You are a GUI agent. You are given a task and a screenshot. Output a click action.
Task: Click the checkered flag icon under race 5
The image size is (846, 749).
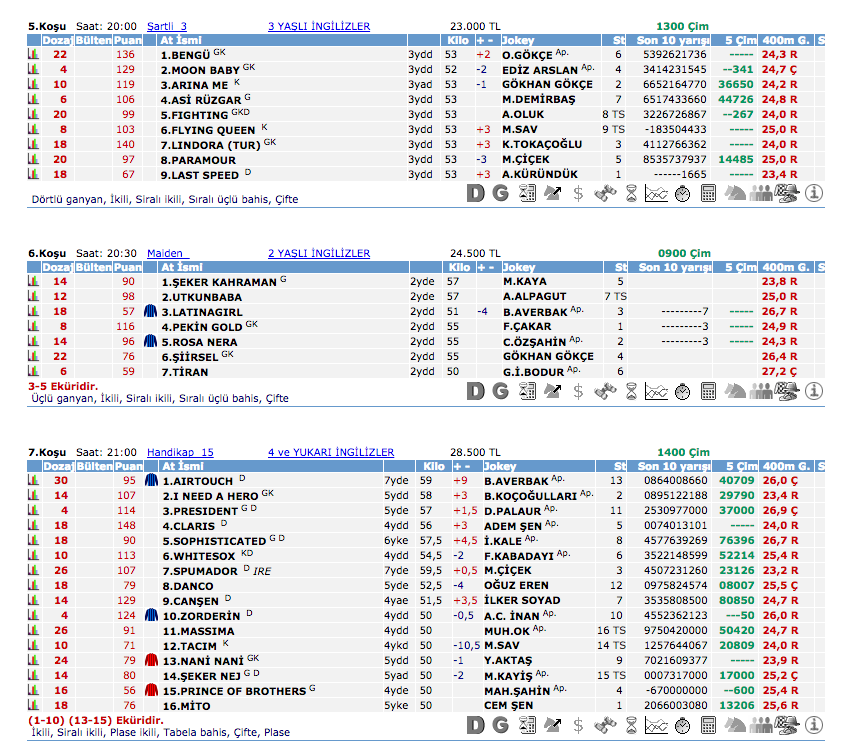tap(787, 193)
